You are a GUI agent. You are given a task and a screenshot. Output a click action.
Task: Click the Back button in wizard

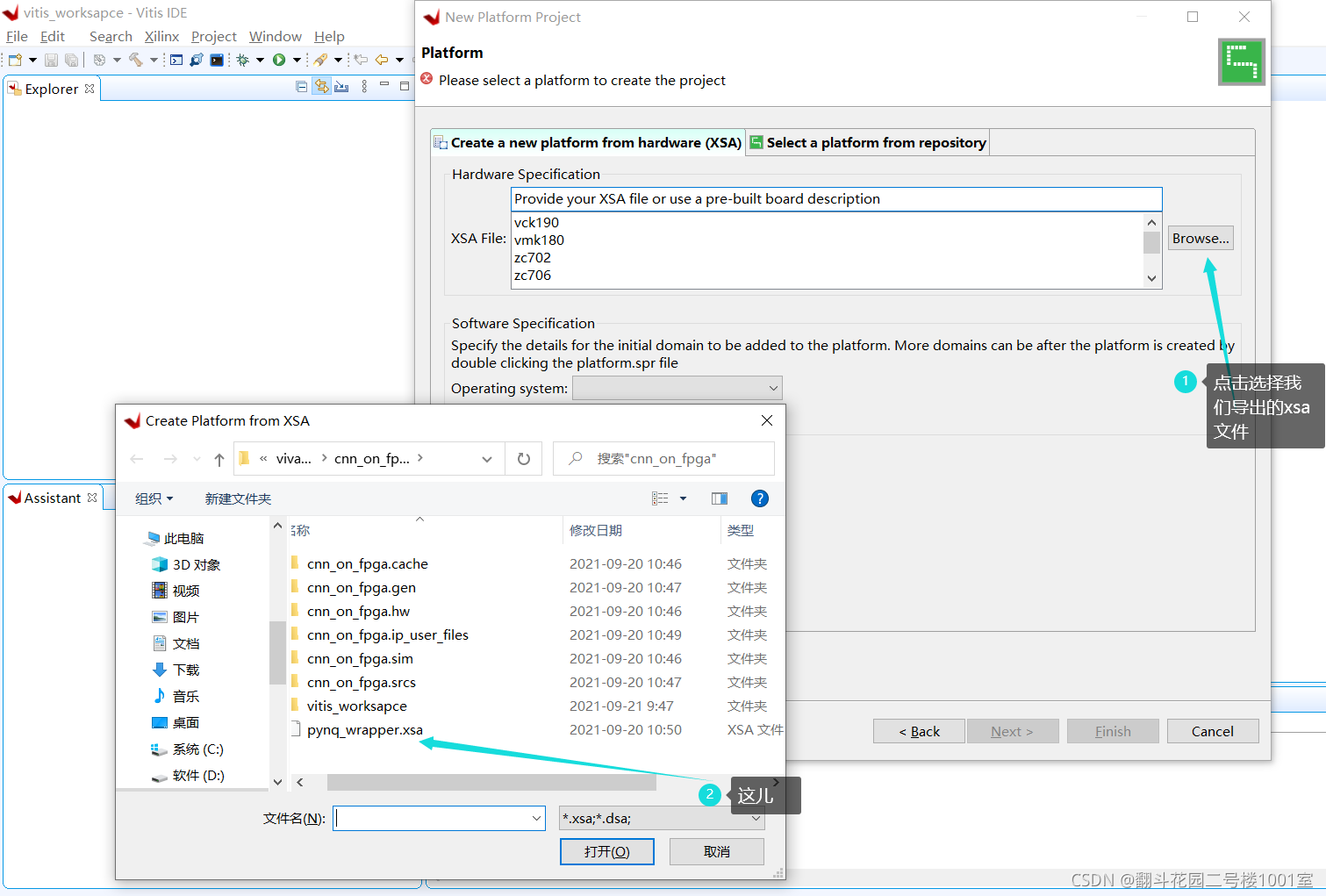point(919,731)
